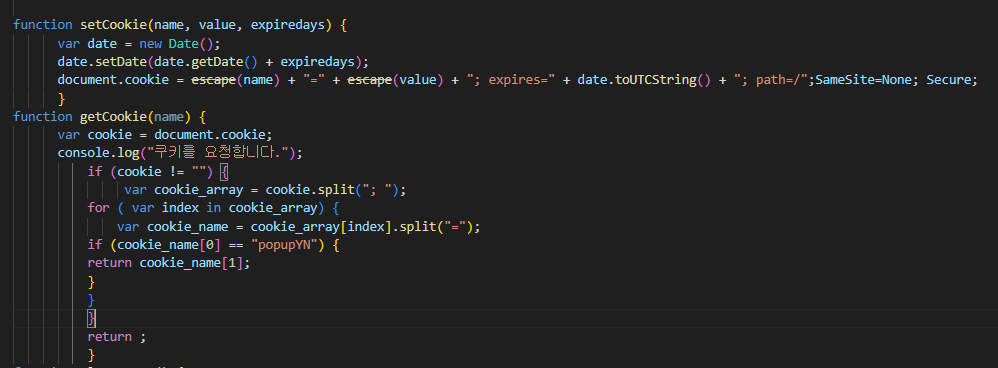
Task: Click cookie_name[0] in the if condition
Action: 169,245
